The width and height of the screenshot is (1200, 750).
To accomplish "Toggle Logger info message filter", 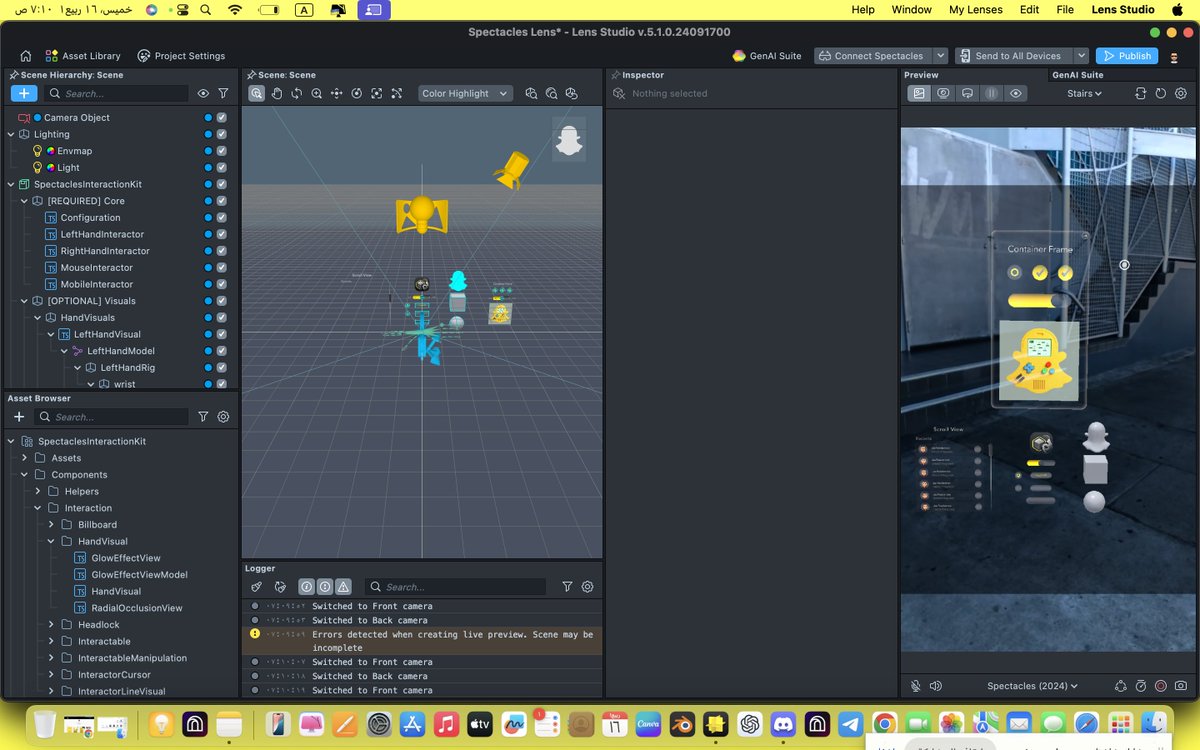I will 307,587.
